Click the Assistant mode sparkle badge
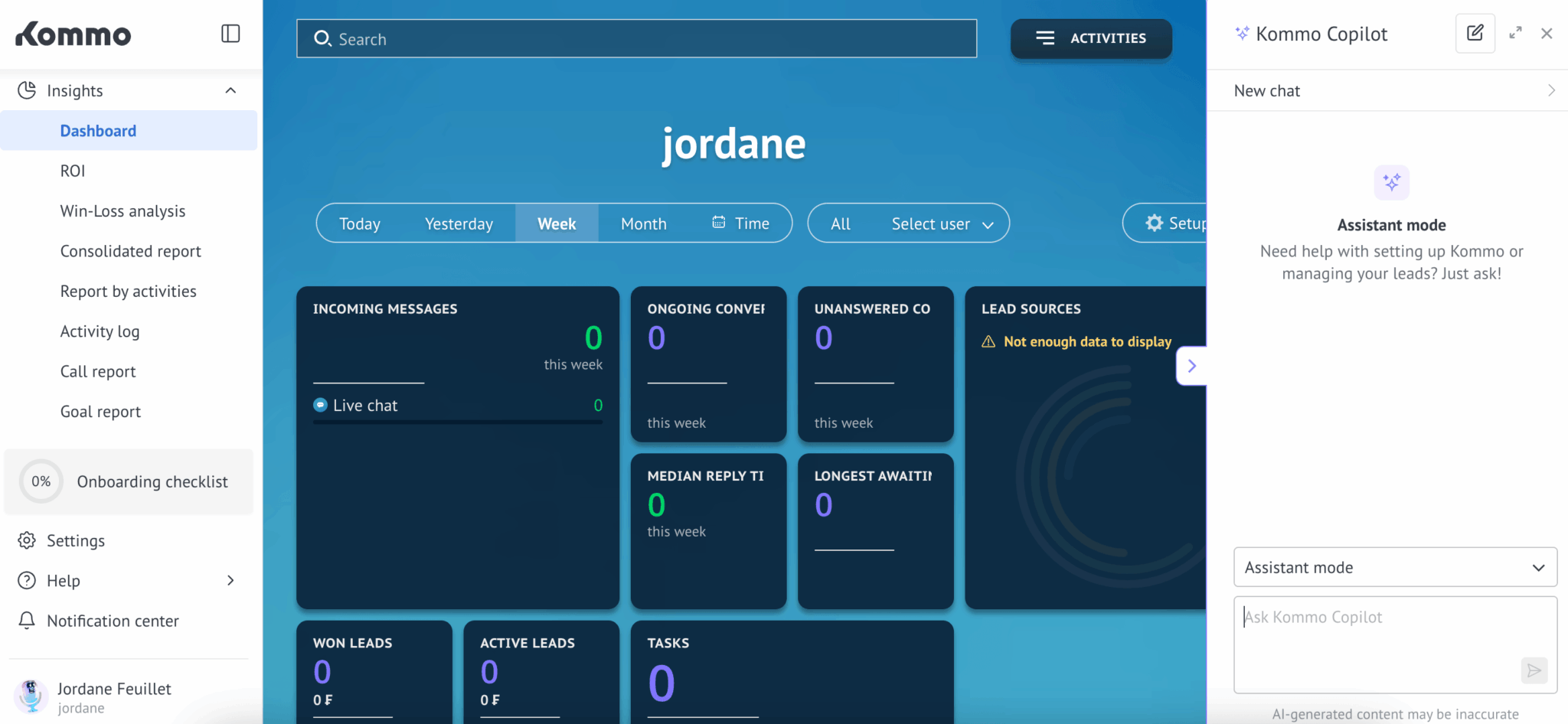Viewport: 1568px width, 724px height. (1392, 182)
